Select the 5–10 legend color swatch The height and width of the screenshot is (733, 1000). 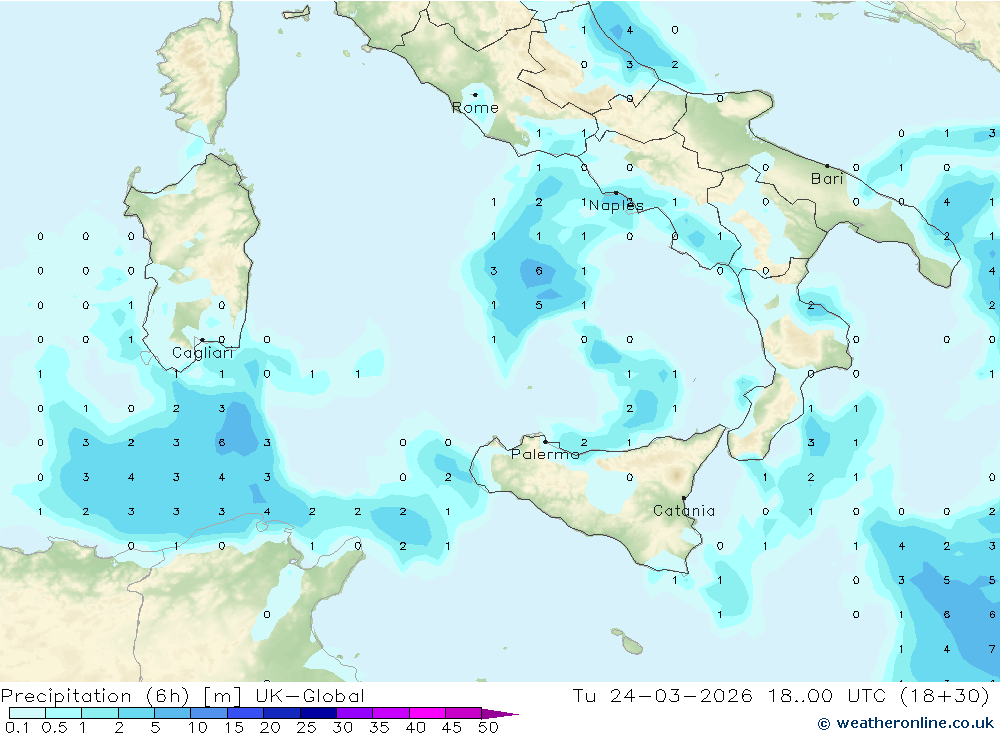point(173,713)
